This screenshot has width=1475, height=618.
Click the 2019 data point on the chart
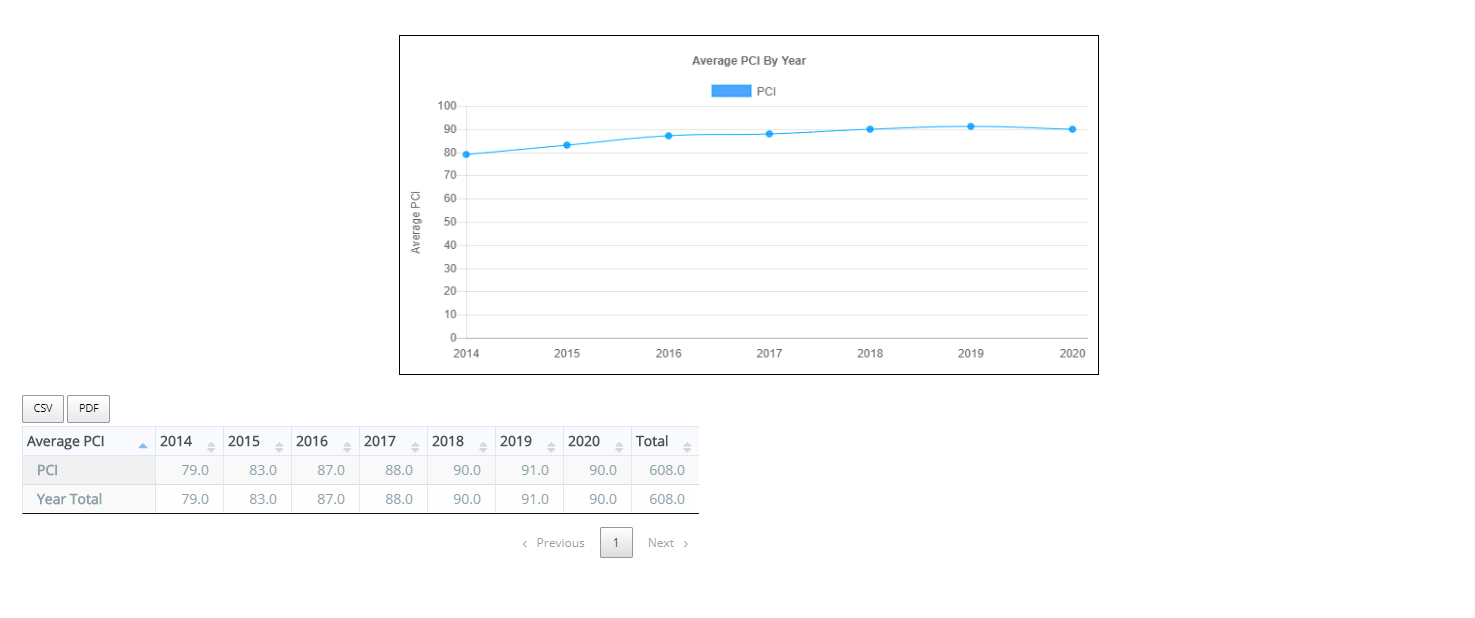click(971, 126)
